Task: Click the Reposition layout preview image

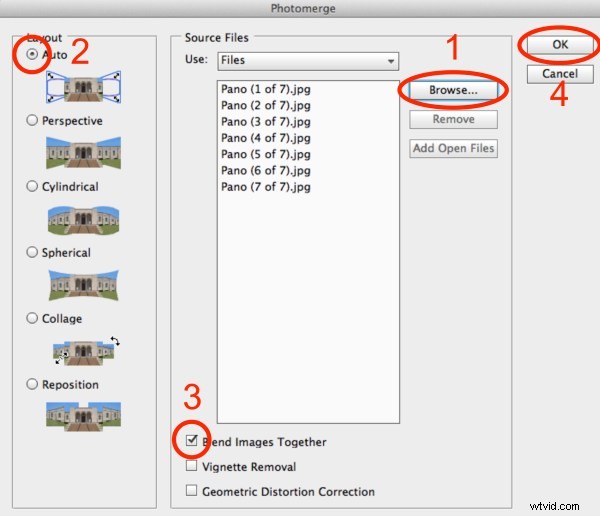Action: point(83,416)
